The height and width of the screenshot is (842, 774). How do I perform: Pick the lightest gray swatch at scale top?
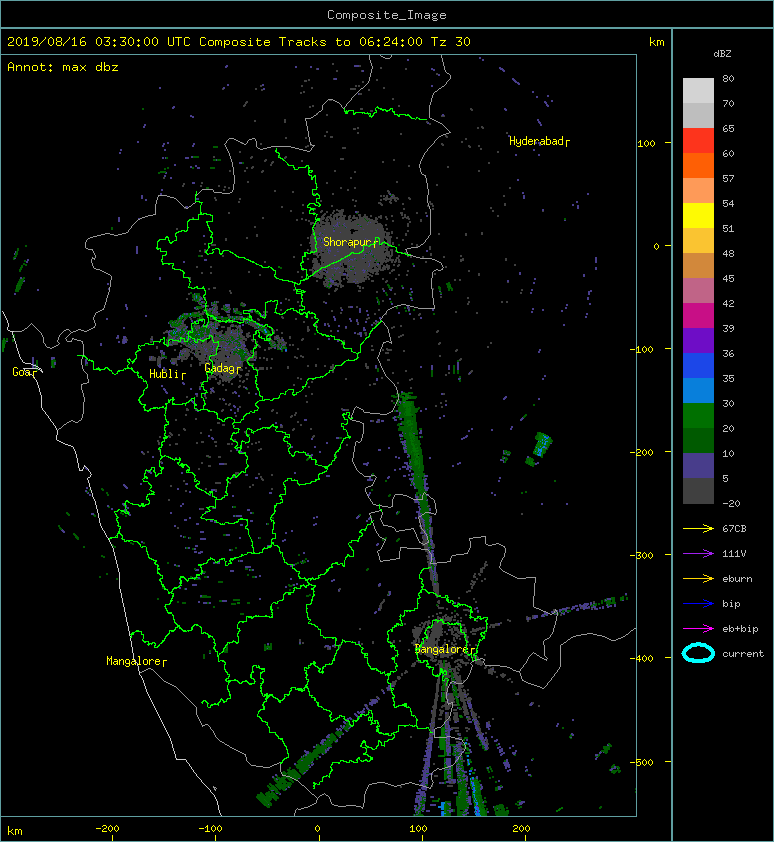698,90
